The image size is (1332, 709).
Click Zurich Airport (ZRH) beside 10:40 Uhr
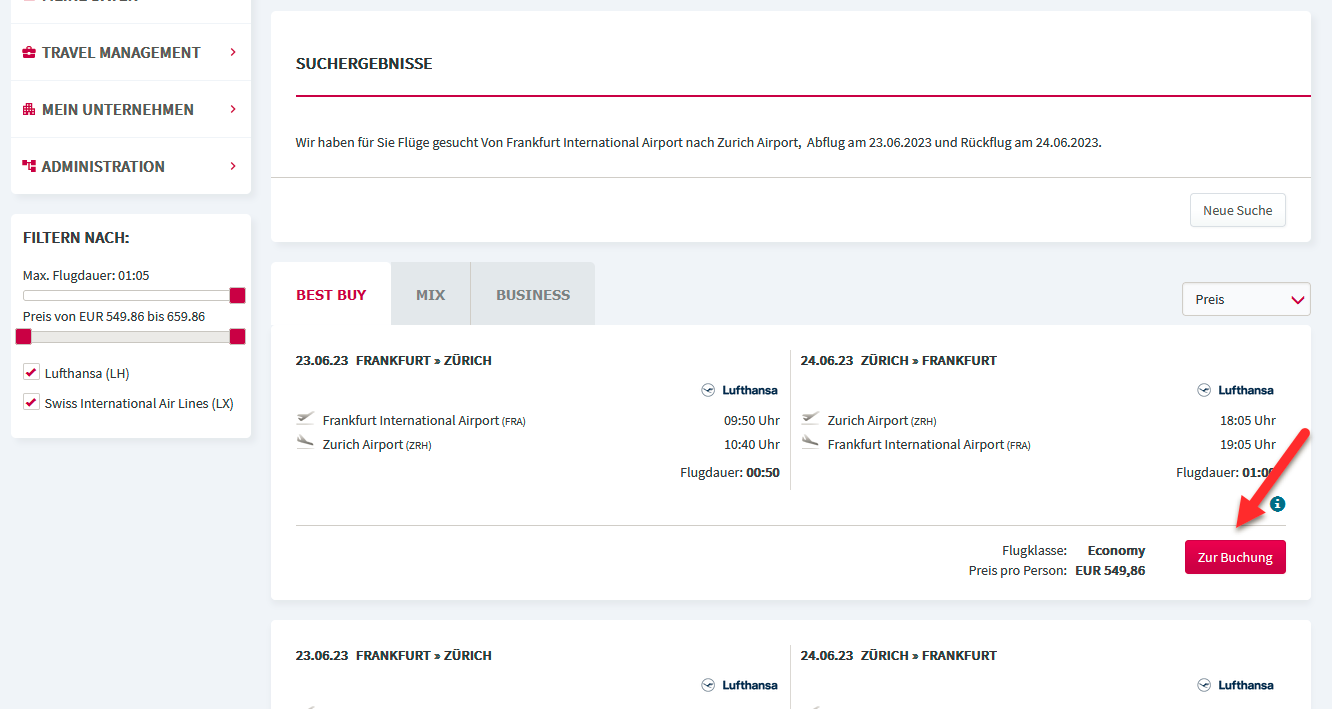click(377, 444)
